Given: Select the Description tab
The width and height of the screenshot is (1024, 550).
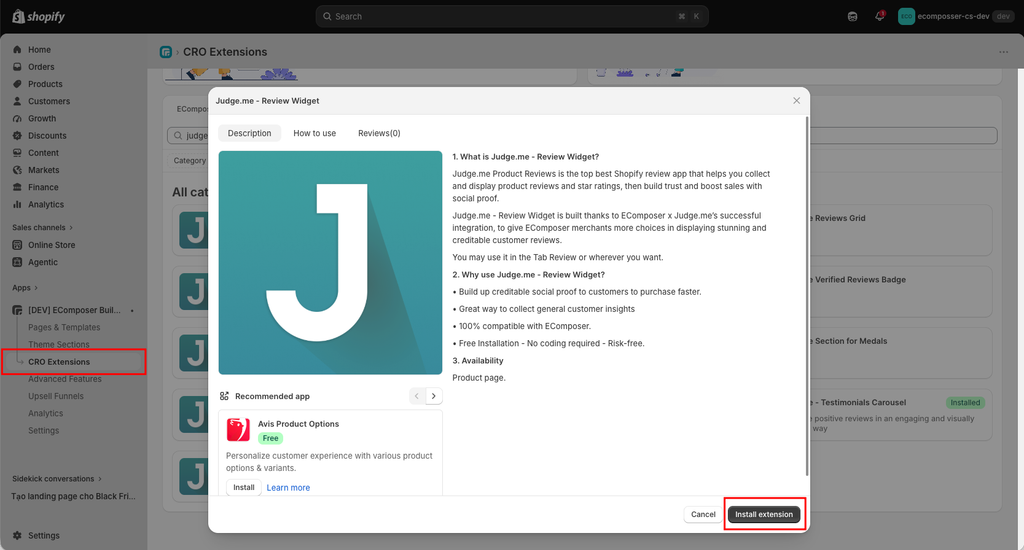Looking at the screenshot, I should pos(249,133).
